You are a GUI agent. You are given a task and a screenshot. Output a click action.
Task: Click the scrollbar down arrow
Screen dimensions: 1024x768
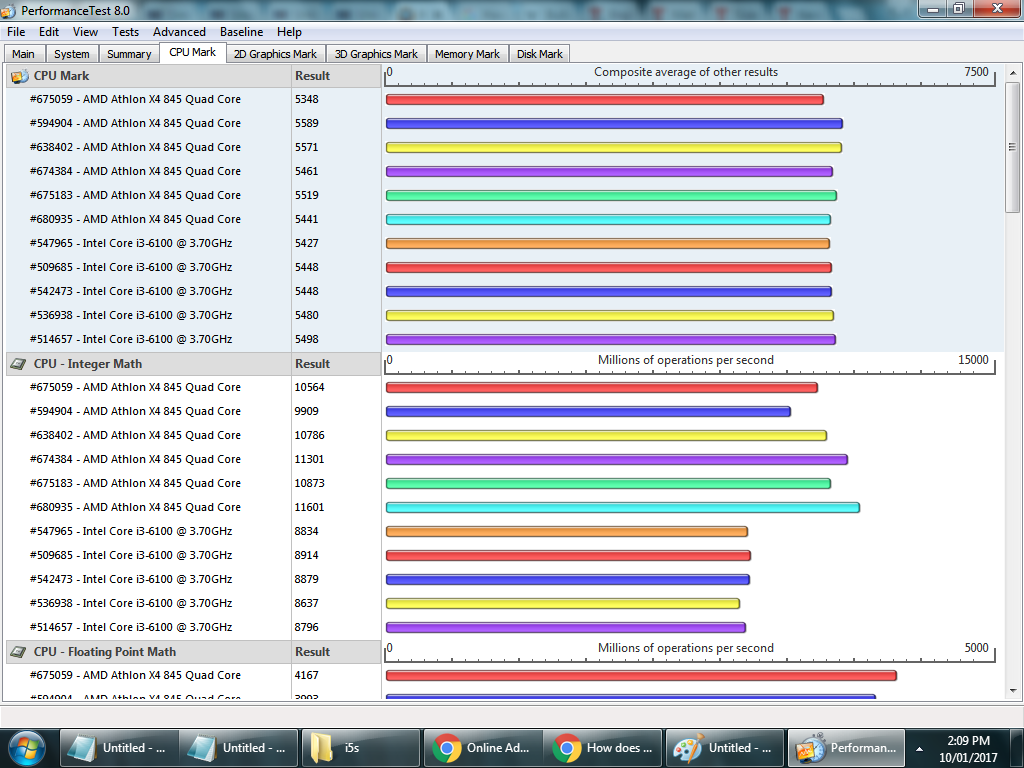coord(1013,690)
